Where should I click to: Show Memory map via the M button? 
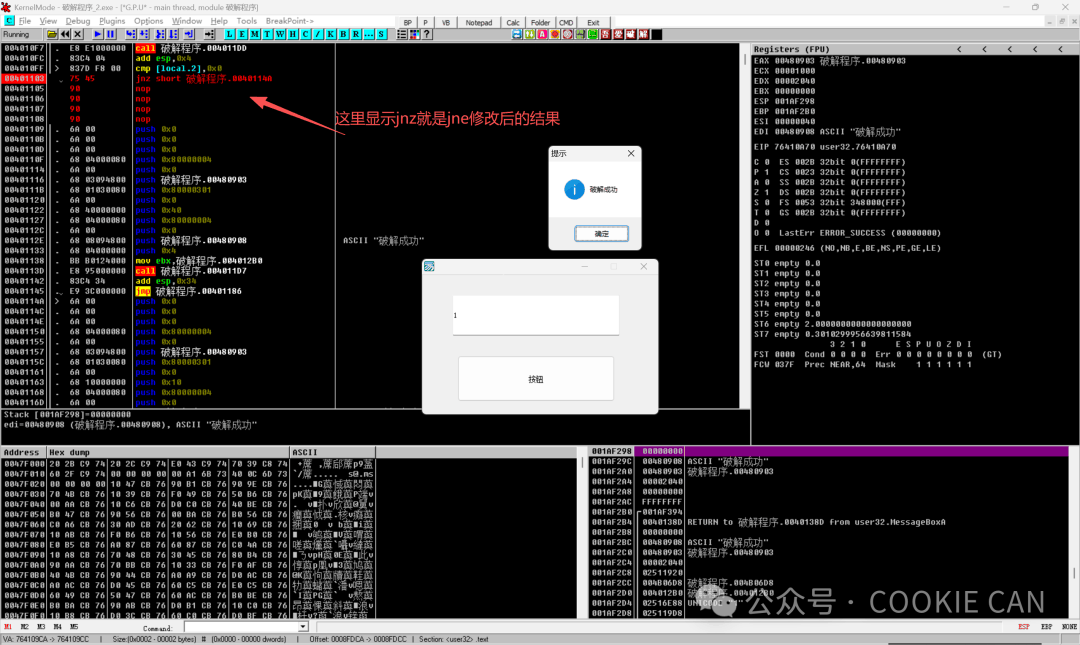pyautogui.click(x=255, y=34)
